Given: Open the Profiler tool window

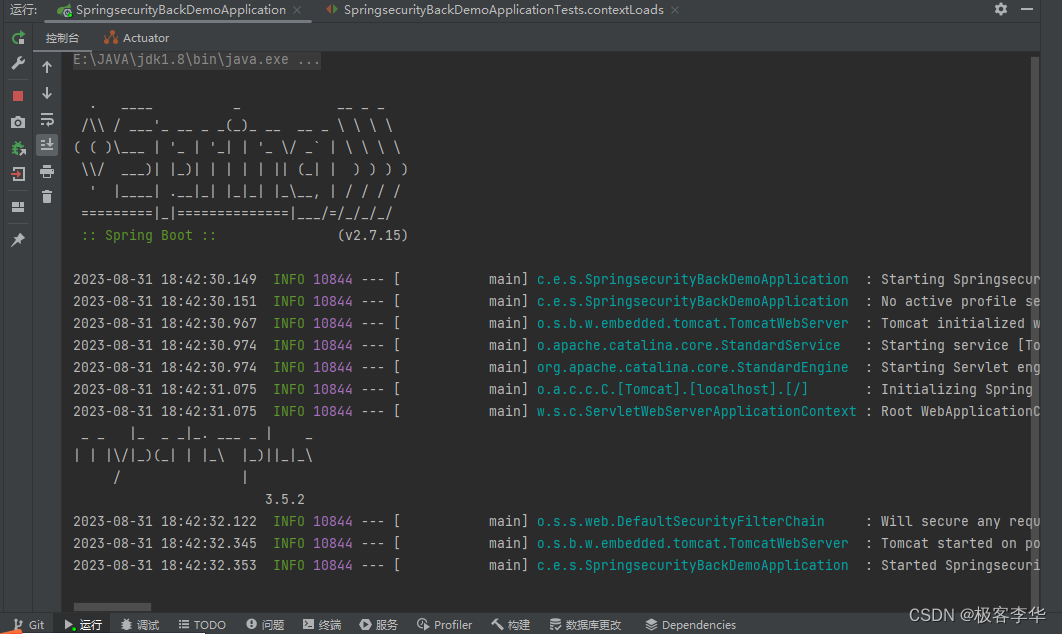Looking at the screenshot, I should pyautogui.click(x=444, y=625).
